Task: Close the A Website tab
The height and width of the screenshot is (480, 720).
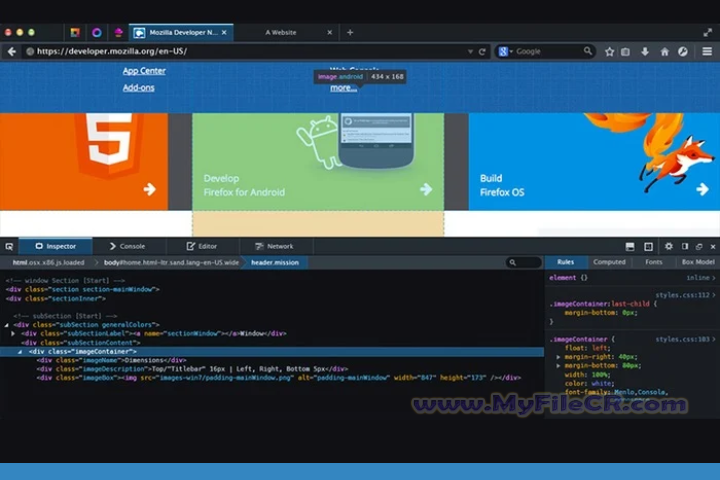Action: point(329,33)
